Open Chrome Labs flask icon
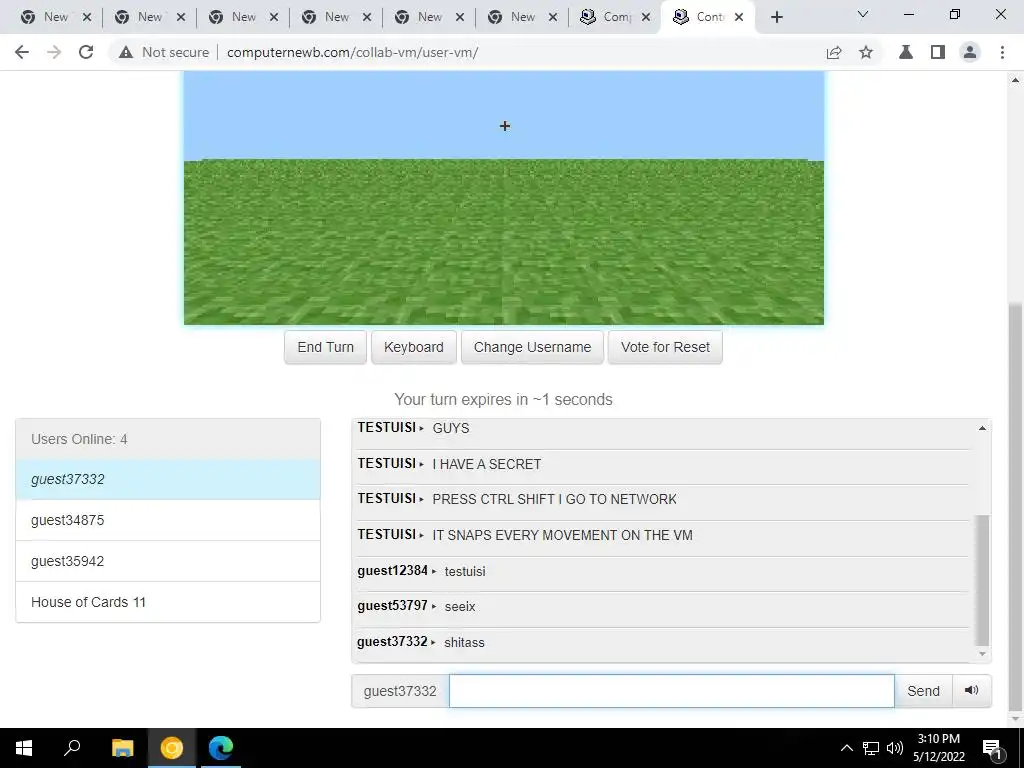This screenshot has width=1024, height=768. click(906, 52)
